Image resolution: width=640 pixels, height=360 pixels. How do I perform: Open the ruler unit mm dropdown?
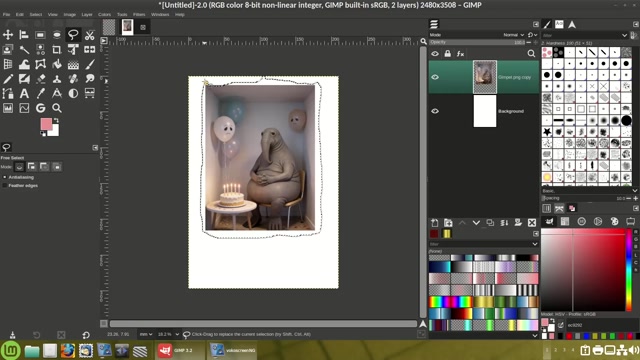pyautogui.click(x=146, y=334)
